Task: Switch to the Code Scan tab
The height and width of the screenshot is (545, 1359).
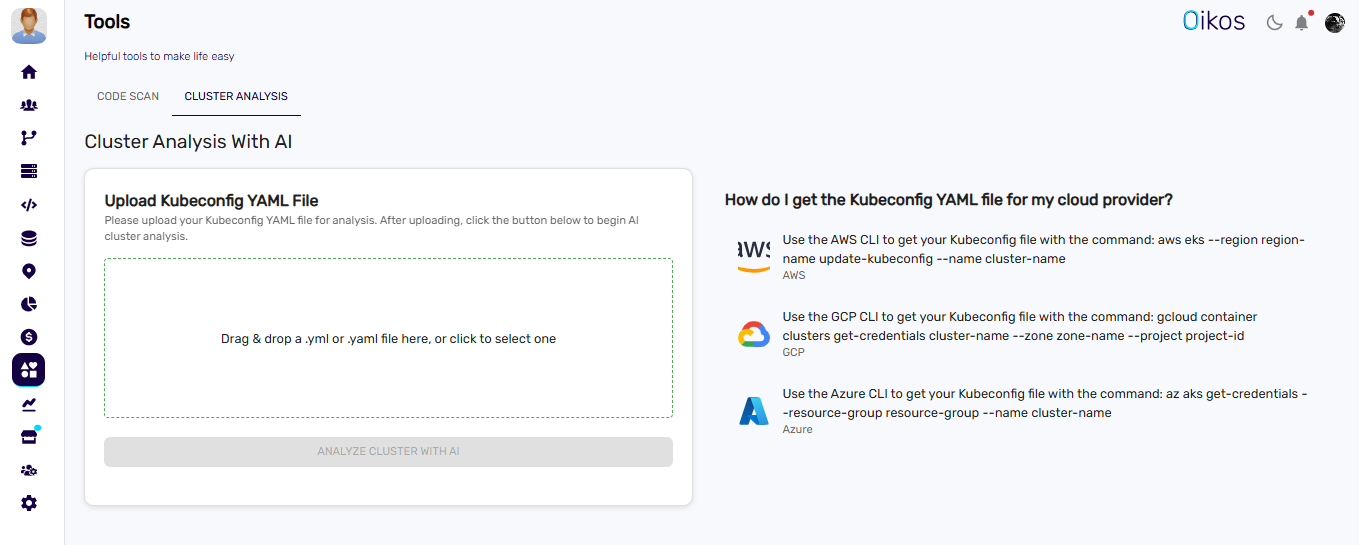Action: point(128,97)
